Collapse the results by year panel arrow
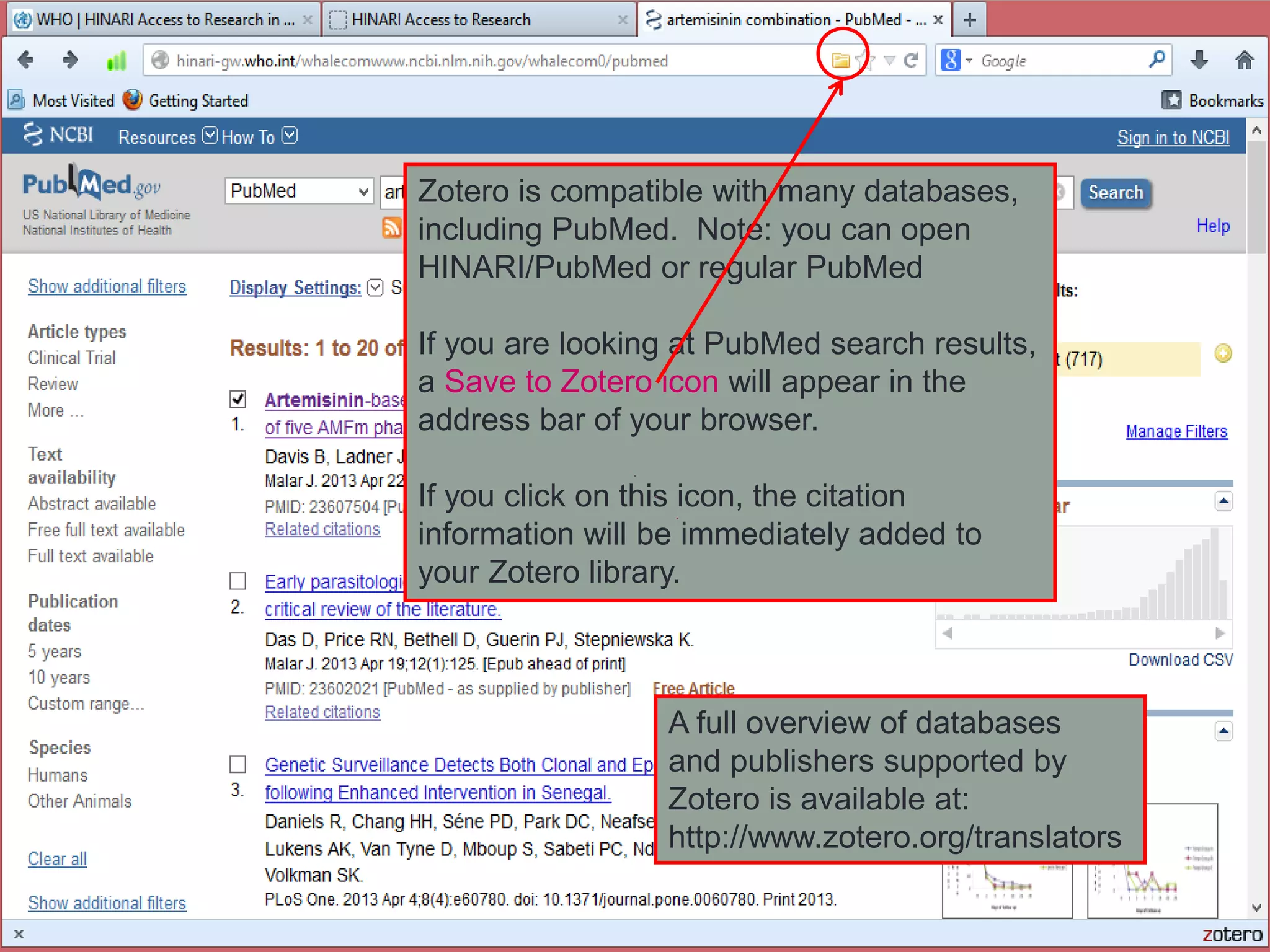 [x=1223, y=501]
